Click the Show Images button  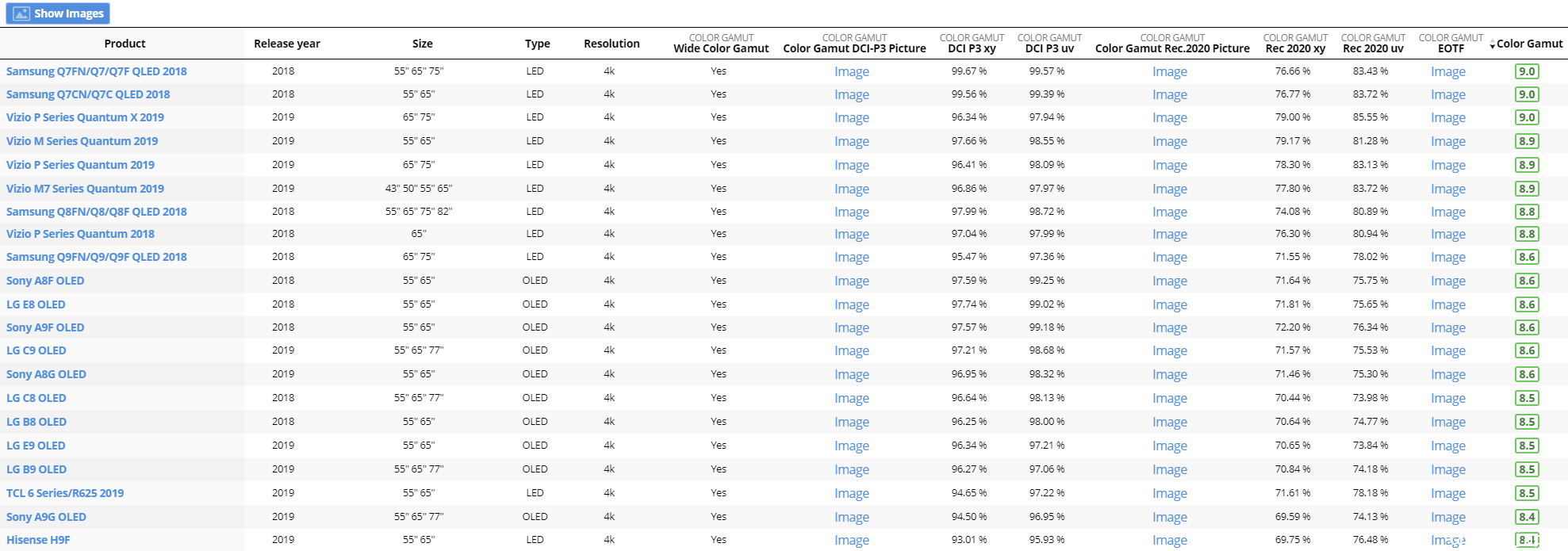[x=58, y=13]
